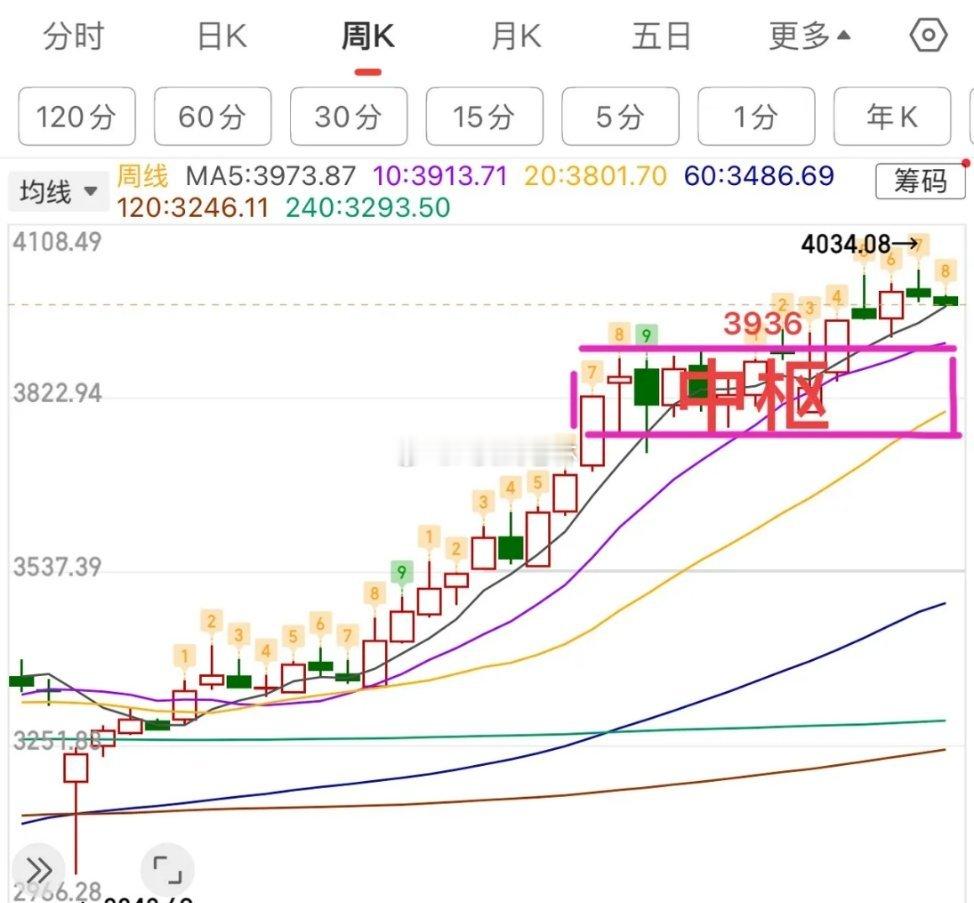Click the MA5:3973.87 legend value

[264, 175]
